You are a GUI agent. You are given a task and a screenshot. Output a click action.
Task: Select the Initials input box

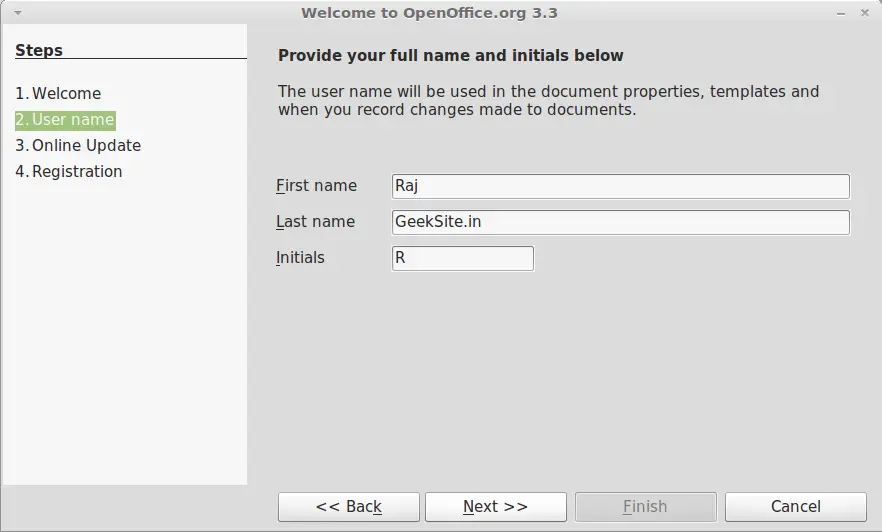coord(462,258)
